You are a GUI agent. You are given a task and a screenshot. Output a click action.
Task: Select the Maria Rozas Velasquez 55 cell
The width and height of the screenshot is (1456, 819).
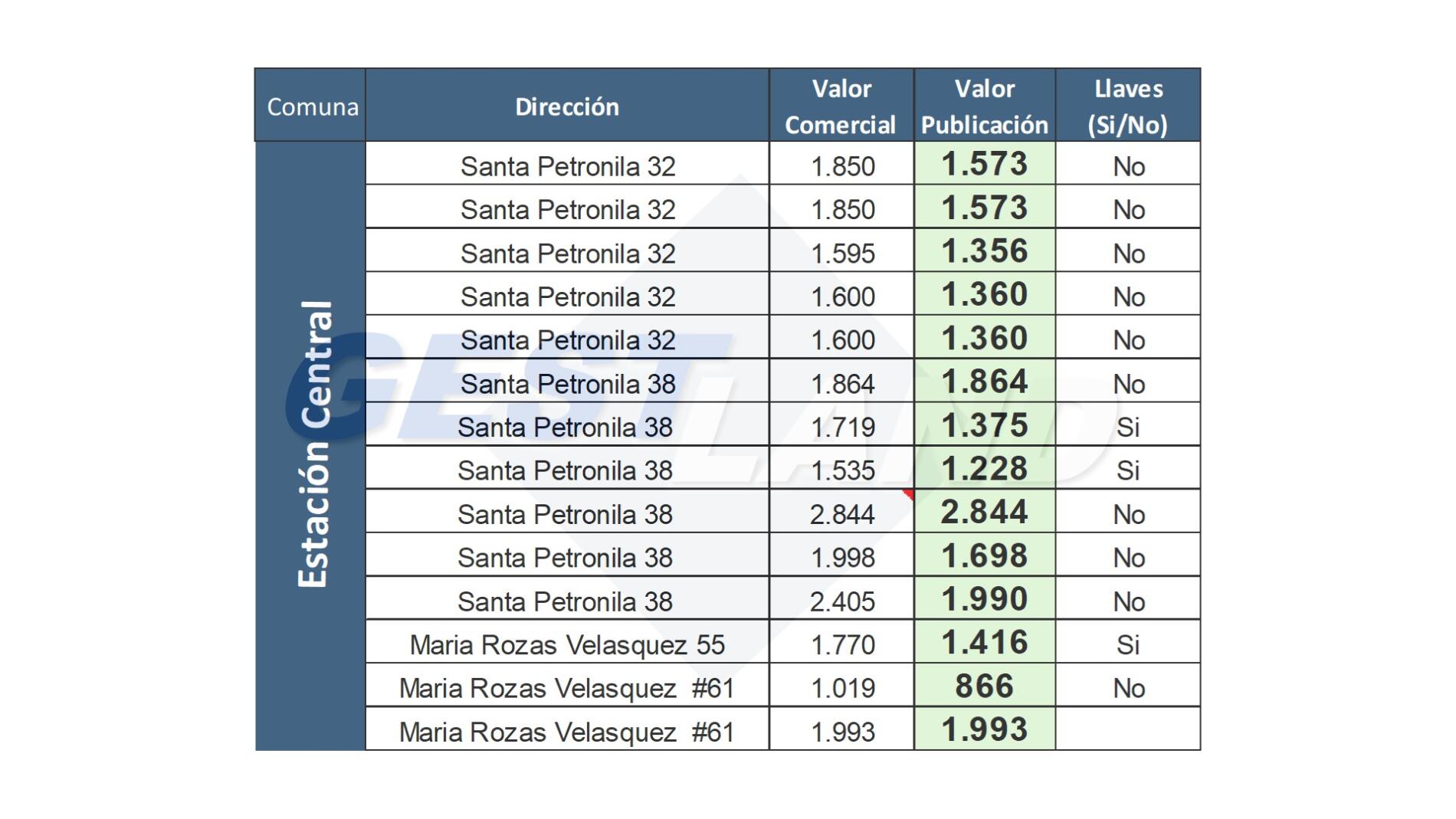click(x=567, y=644)
